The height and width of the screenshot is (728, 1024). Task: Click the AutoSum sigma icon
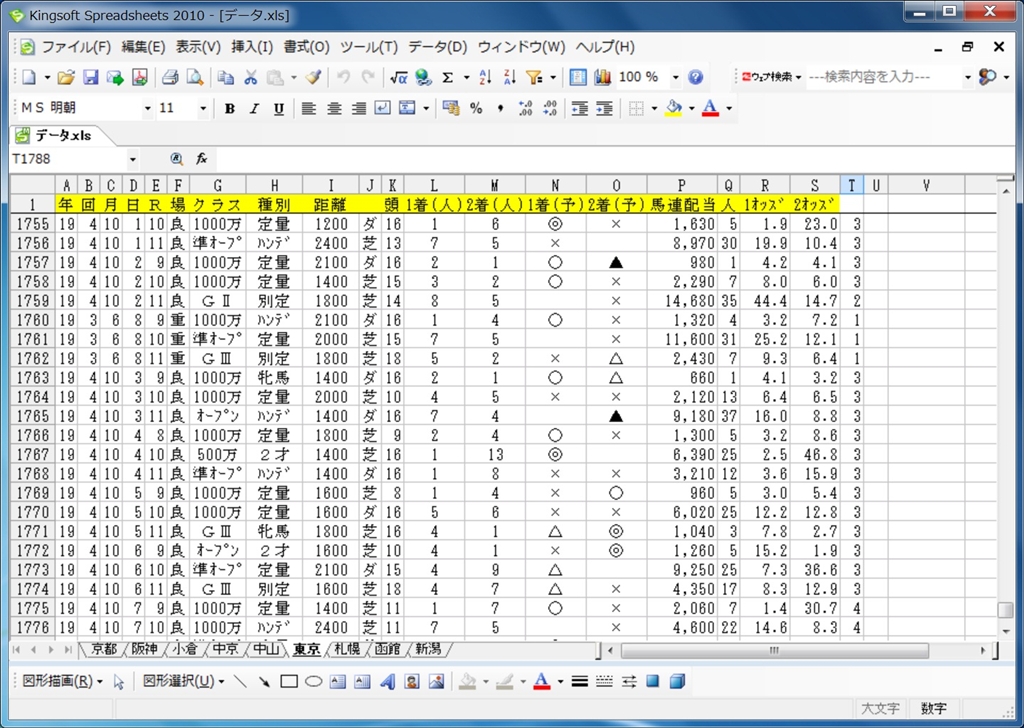pyautogui.click(x=447, y=77)
